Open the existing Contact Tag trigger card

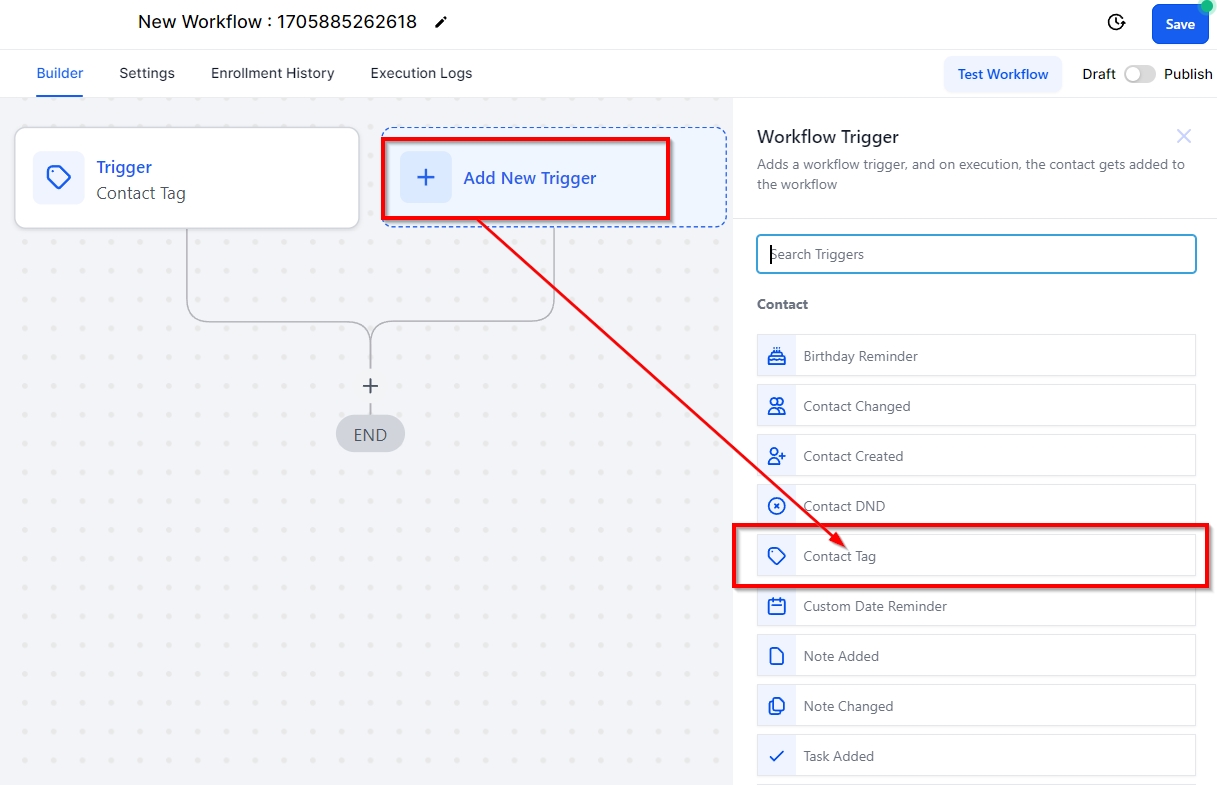click(x=187, y=178)
